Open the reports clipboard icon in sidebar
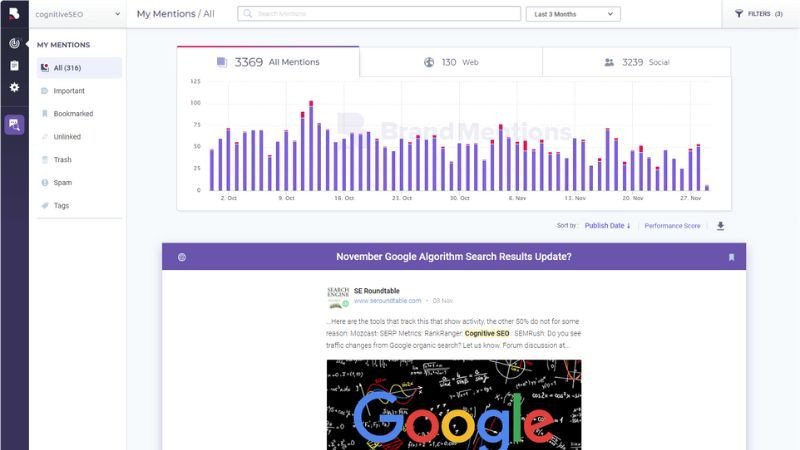The height and width of the screenshot is (450, 800). pyautogui.click(x=14, y=65)
